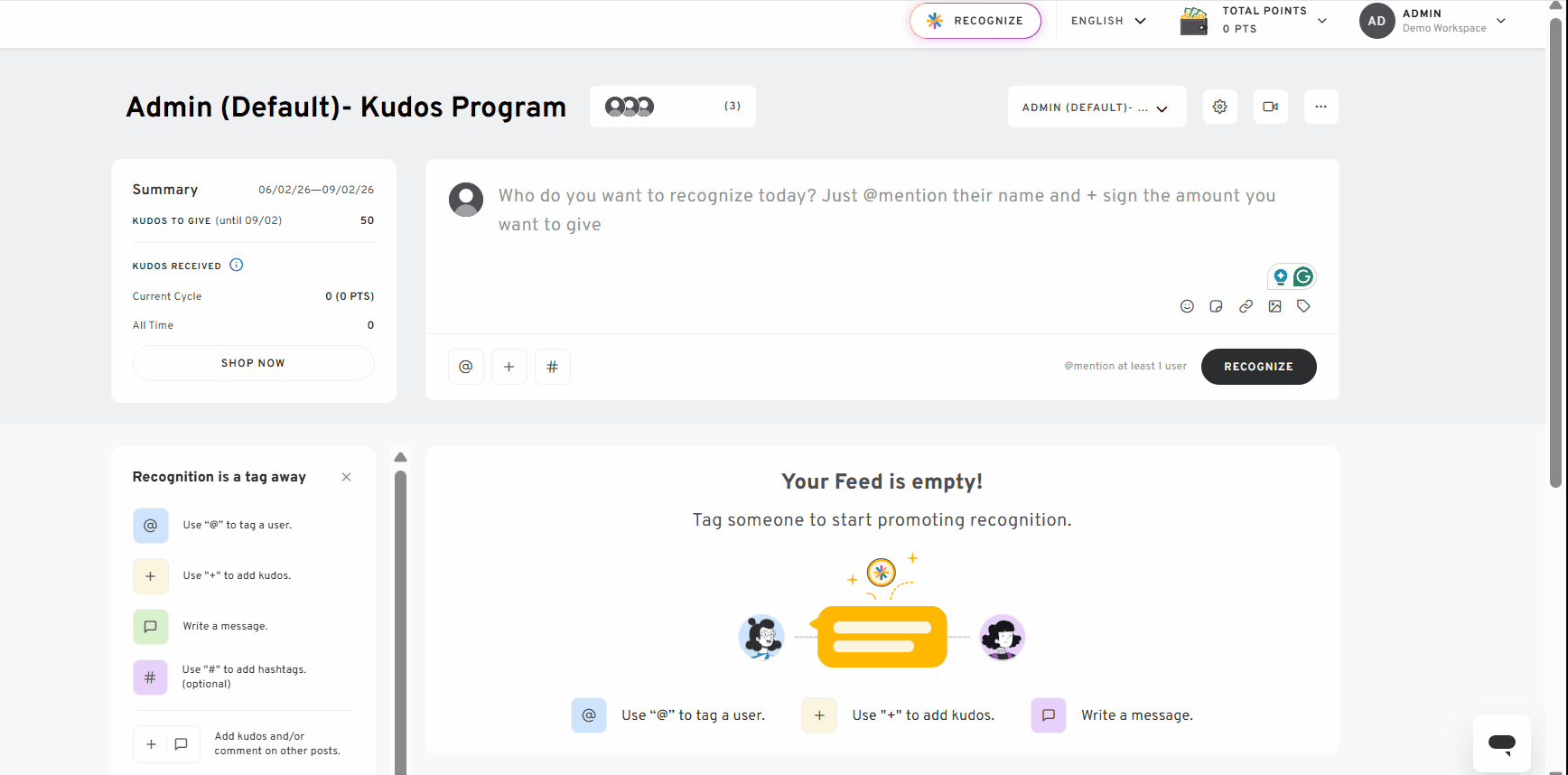Click the Shop Now button
This screenshot has height=775, width=1568.
pos(253,363)
